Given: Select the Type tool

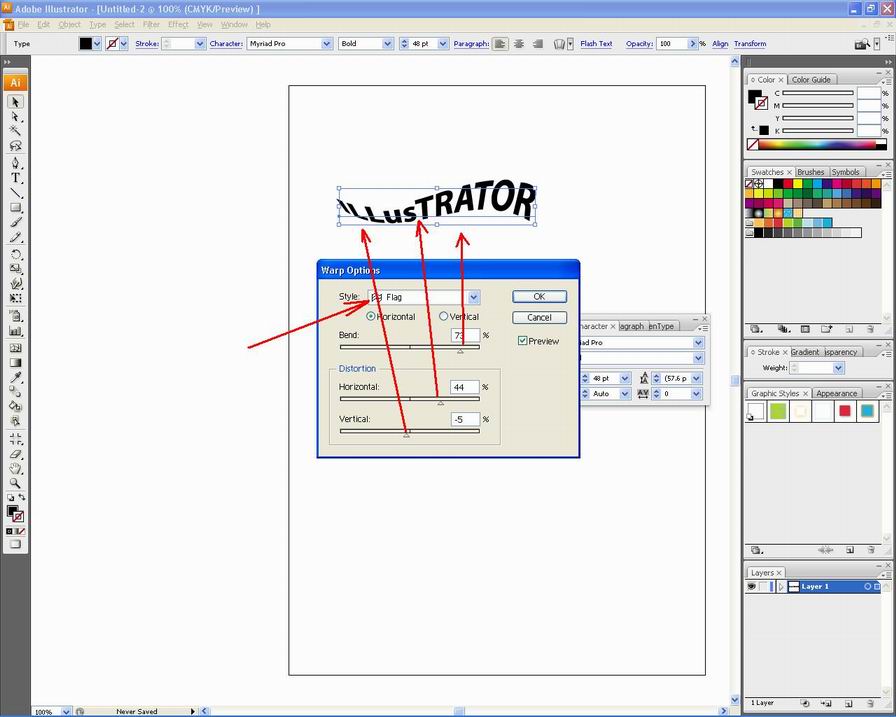Looking at the screenshot, I should pos(15,178).
